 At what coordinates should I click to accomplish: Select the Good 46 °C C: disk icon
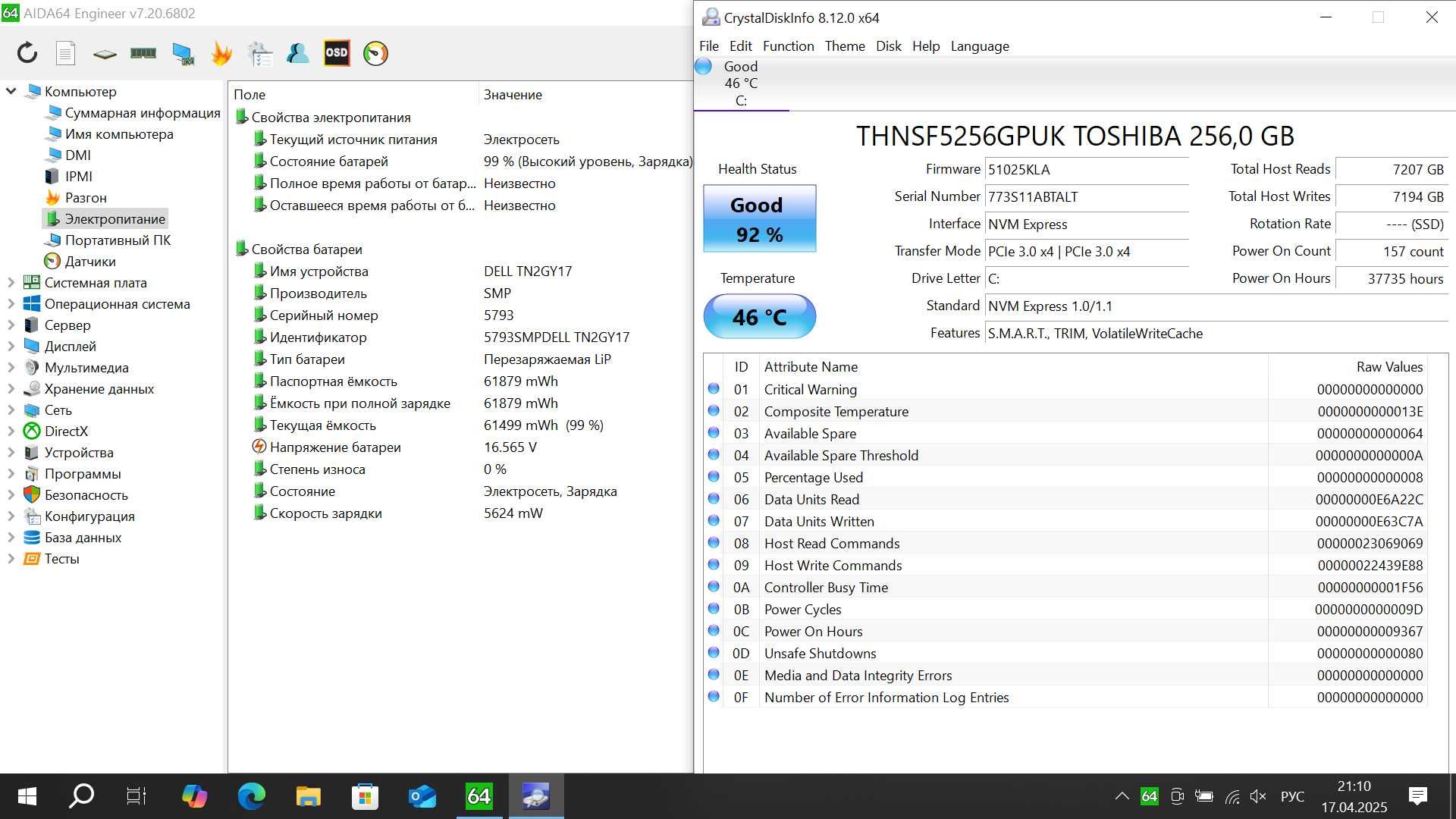point(741,83)
